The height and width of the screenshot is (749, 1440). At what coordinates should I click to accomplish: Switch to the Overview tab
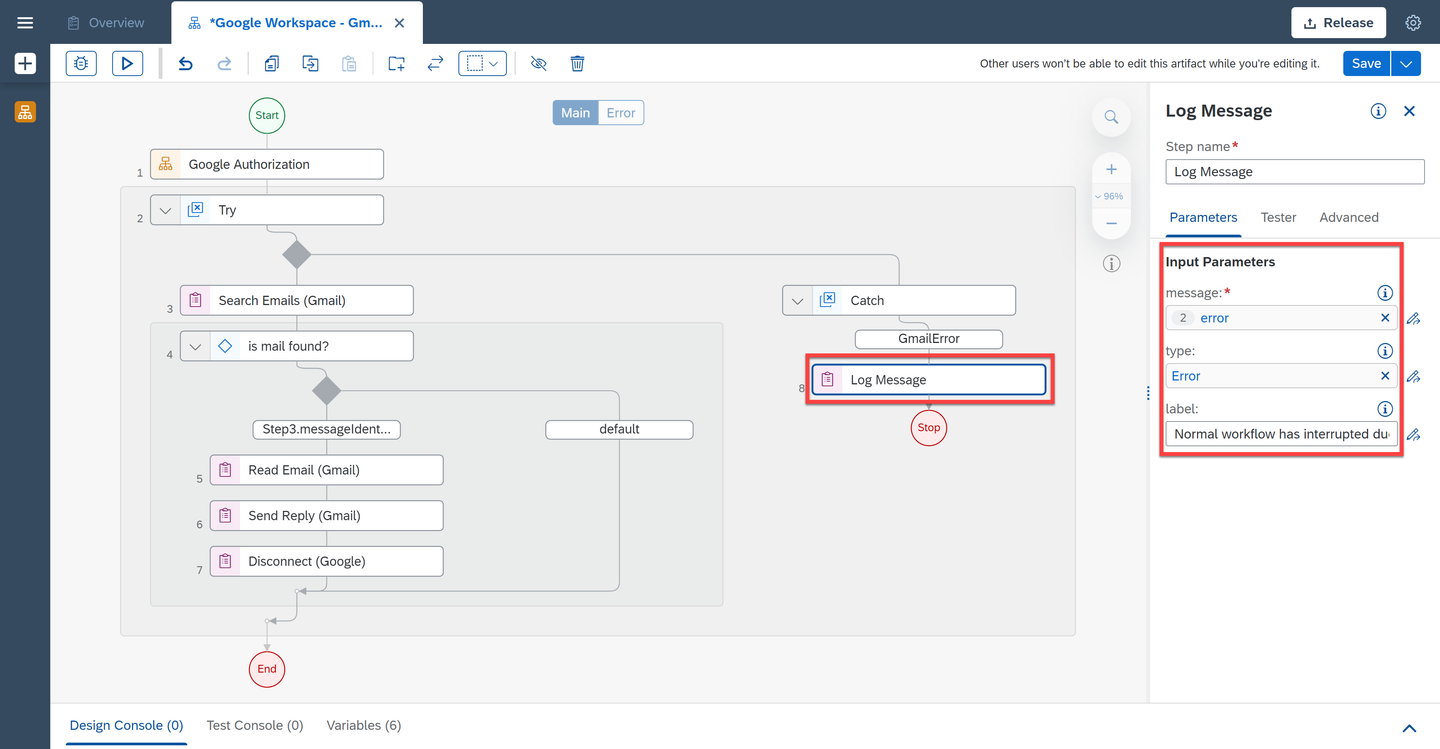click(x=106, y=22)
